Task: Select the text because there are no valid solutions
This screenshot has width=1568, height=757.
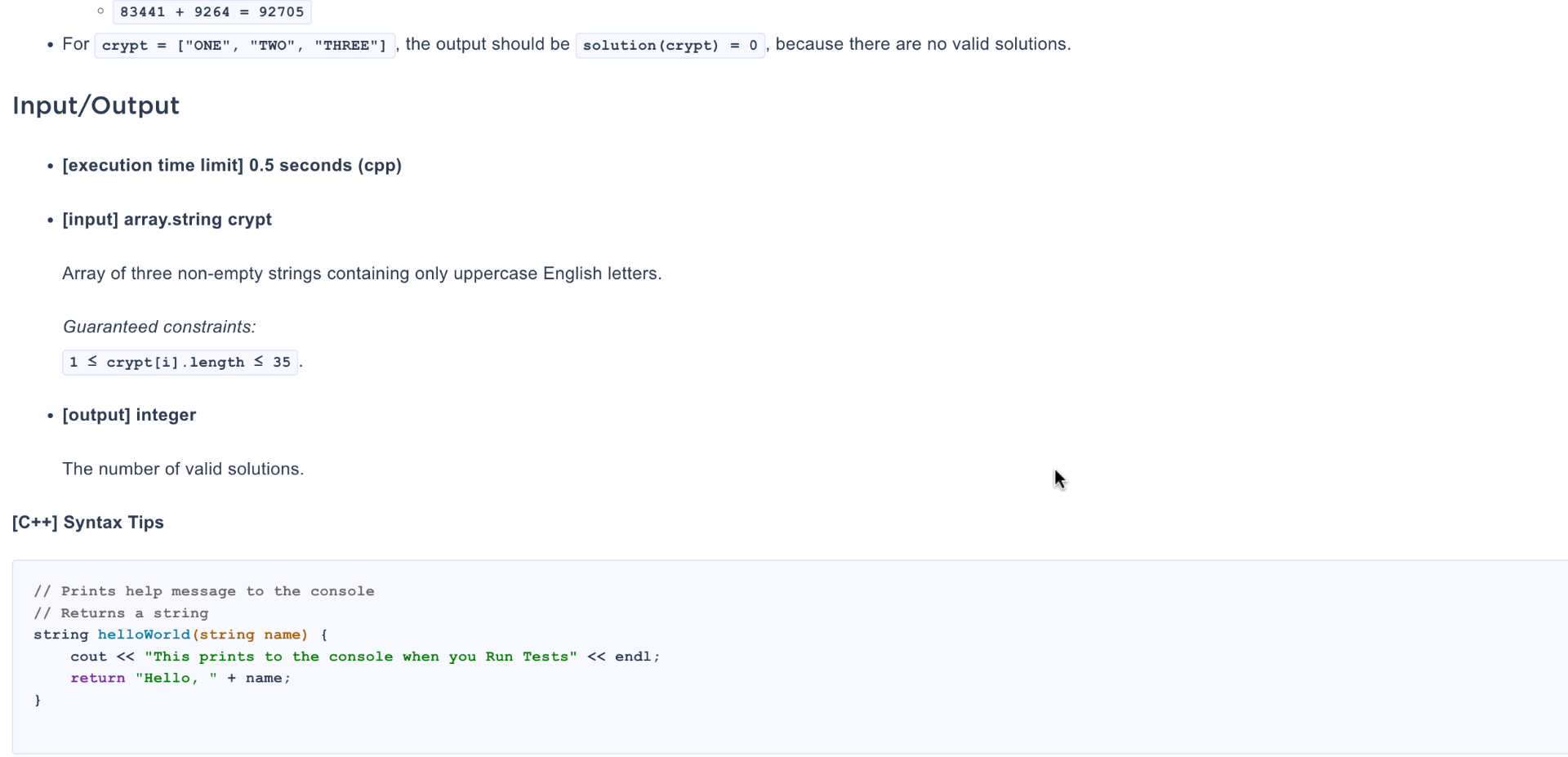Action: coord(920,43)
